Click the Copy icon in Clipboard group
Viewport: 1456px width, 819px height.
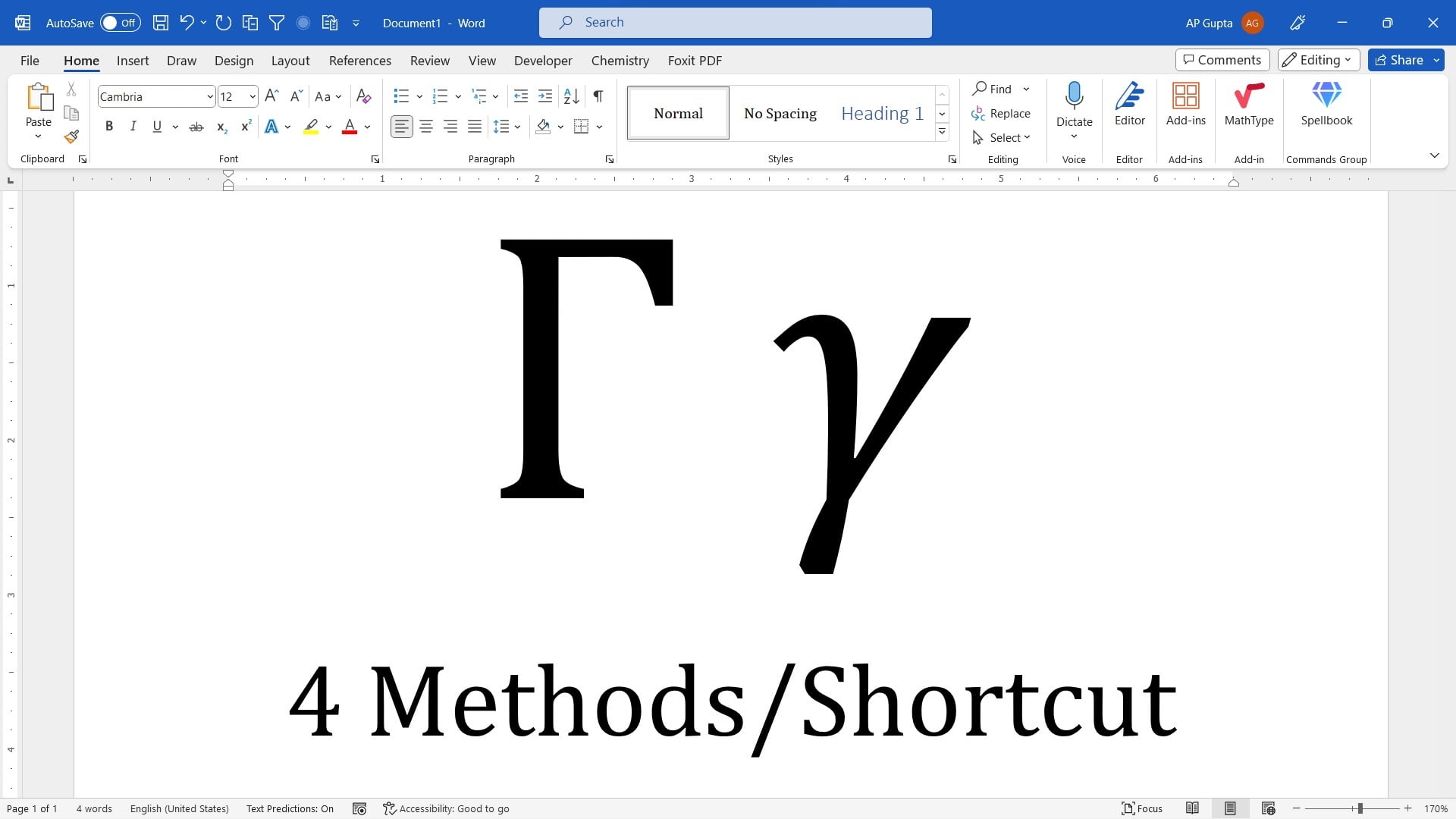71,113
